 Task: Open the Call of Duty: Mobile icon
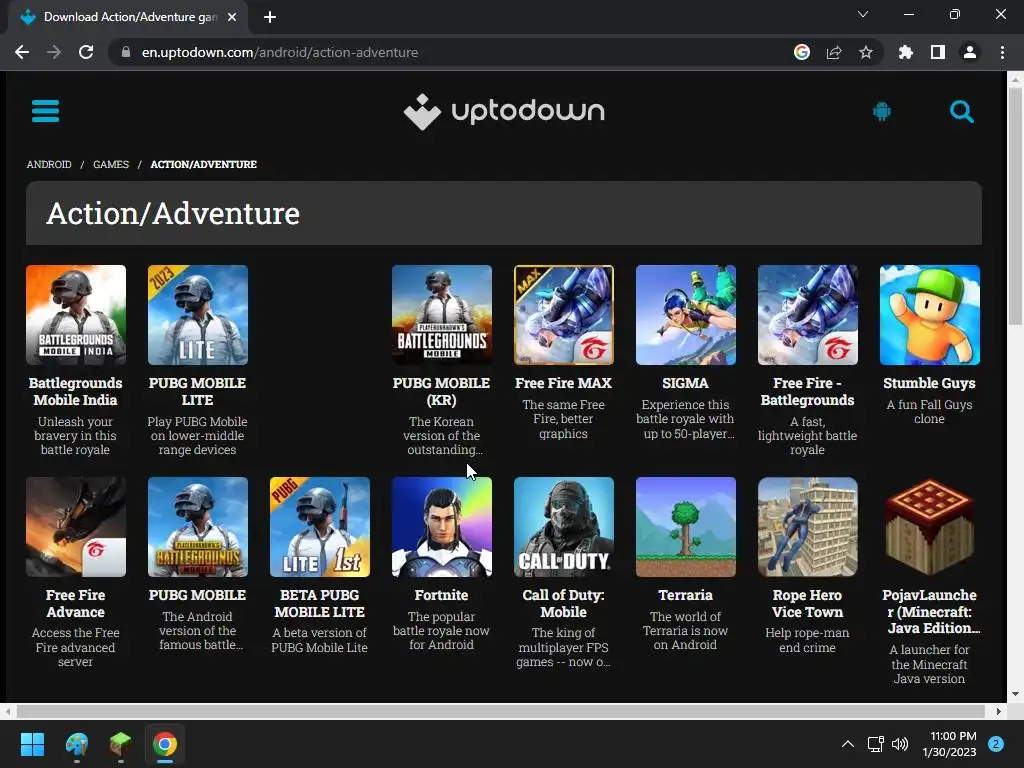pos(564,527)
